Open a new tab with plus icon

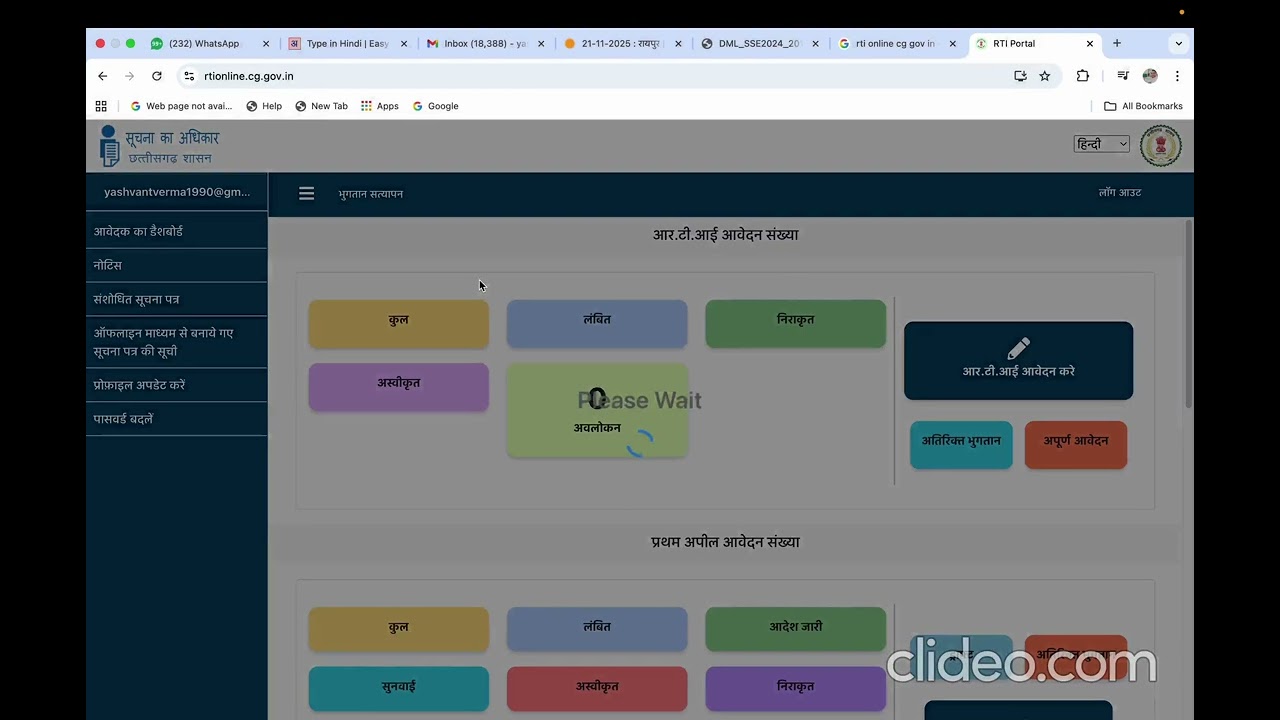point(1117,43)
